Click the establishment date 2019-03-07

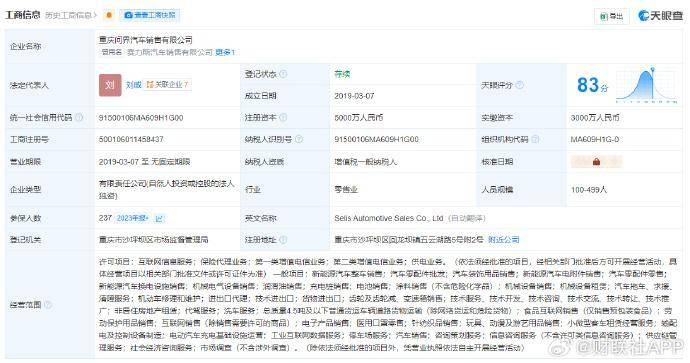[x=354, y=96]
